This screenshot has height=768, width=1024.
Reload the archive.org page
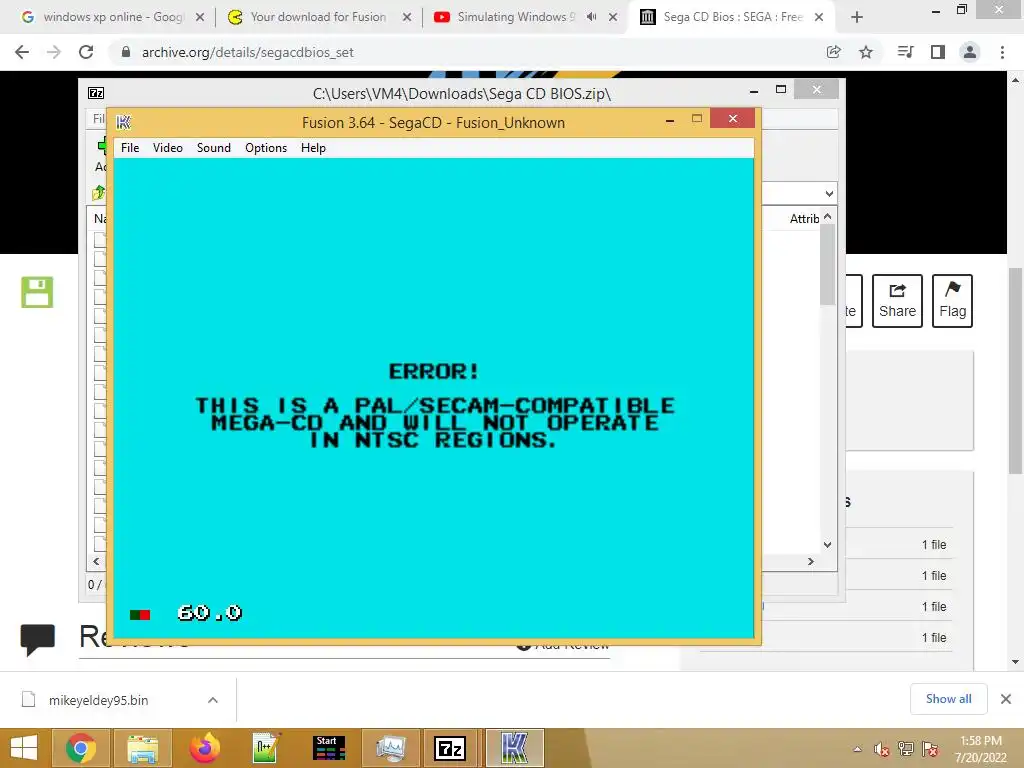coord(86,52)
